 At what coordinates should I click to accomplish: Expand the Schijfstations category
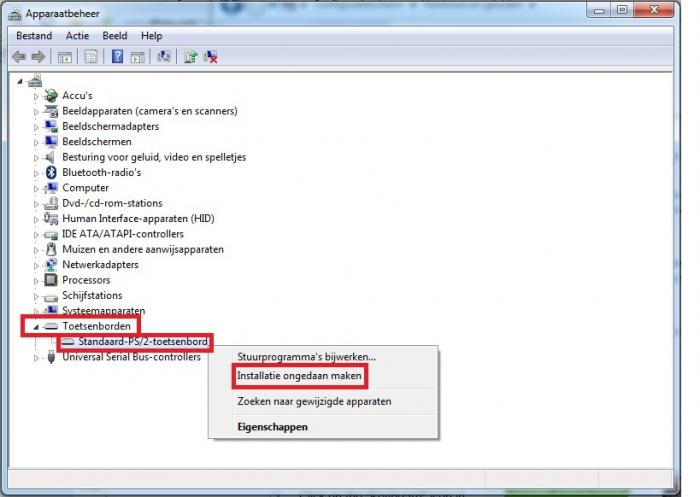pyautogui.click(x=36, y=296)
